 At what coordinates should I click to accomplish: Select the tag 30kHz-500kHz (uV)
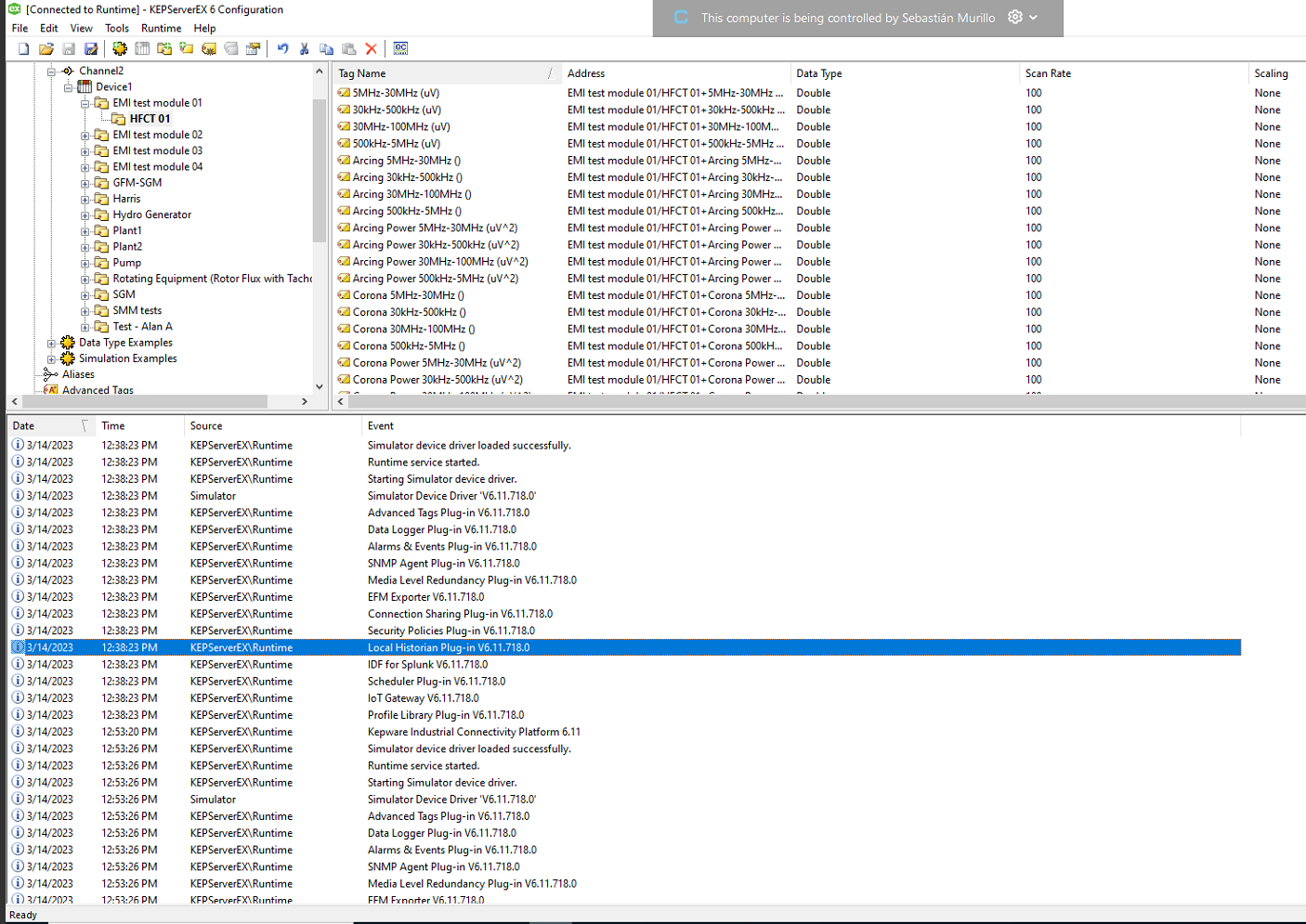pos(397,110)
